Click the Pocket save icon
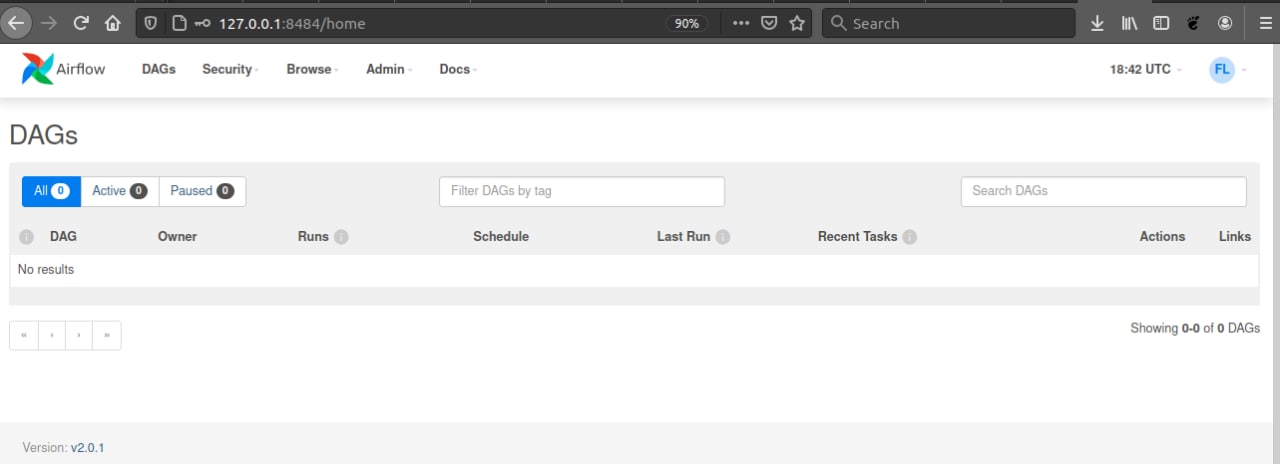The image size is (1280, 464). point(769,23)
